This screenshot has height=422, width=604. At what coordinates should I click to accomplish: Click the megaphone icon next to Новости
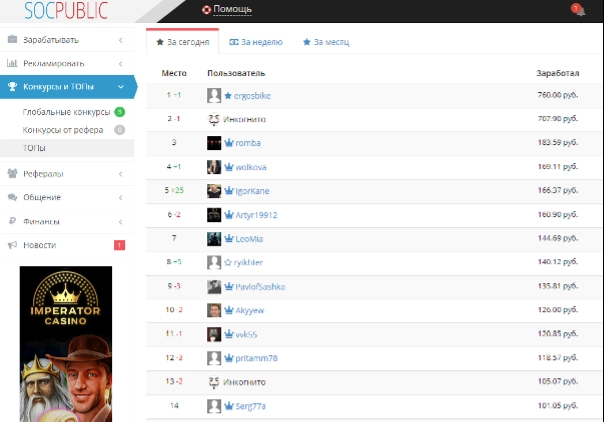point(12,245)
